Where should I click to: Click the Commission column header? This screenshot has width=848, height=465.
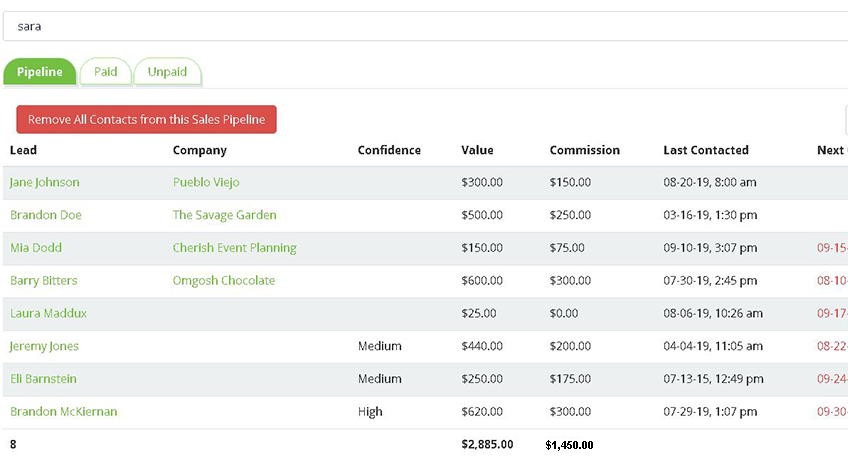tap(585, 150)
